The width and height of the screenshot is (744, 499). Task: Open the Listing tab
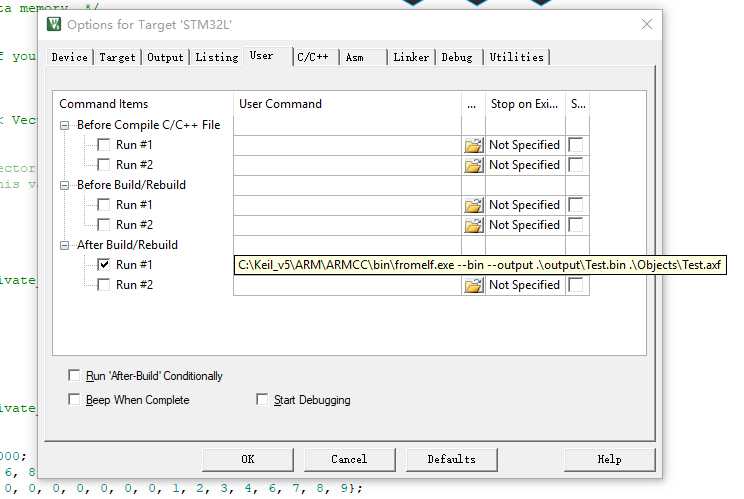click(x=217, y=57)
